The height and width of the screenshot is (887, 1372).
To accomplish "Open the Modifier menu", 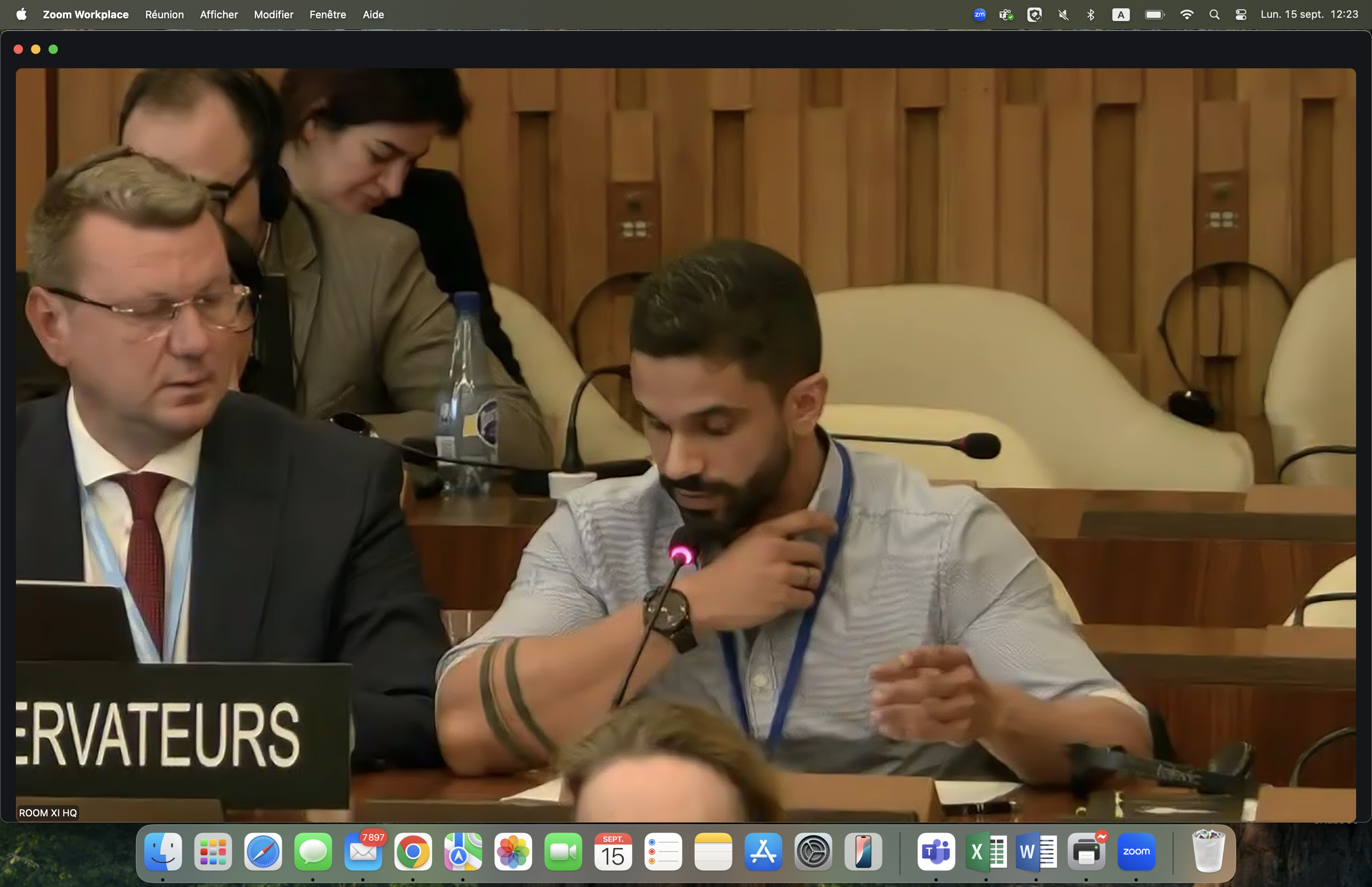I will click(274, 14).
